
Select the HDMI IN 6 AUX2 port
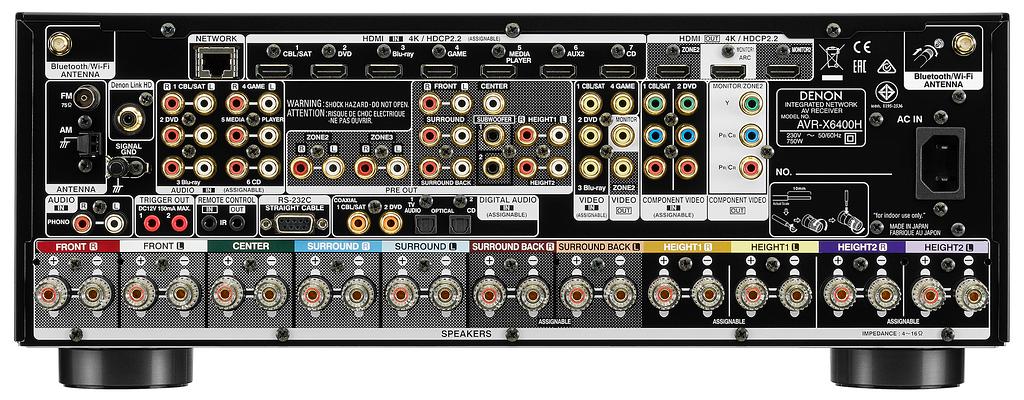pos(558,71)
